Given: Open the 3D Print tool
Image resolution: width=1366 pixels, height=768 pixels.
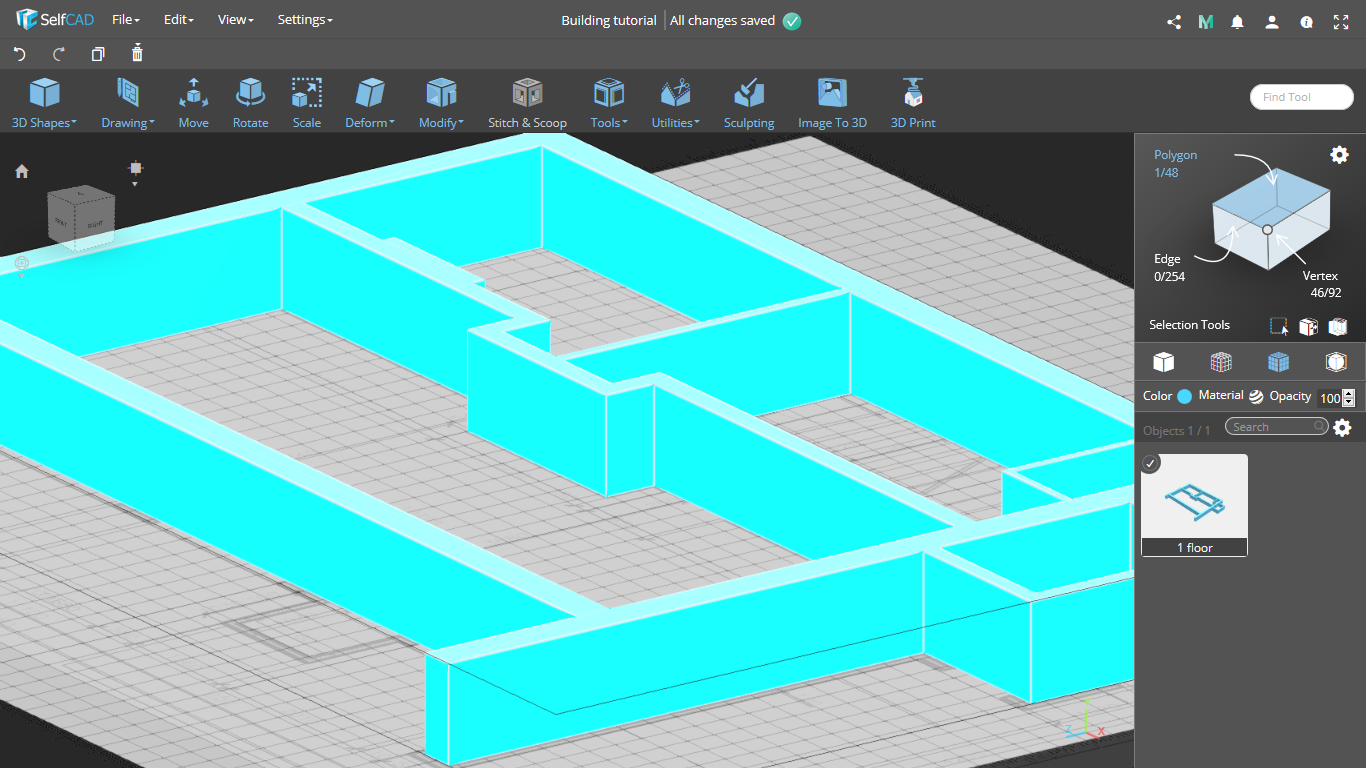Looking at the screenshot, I should (913, 104).
